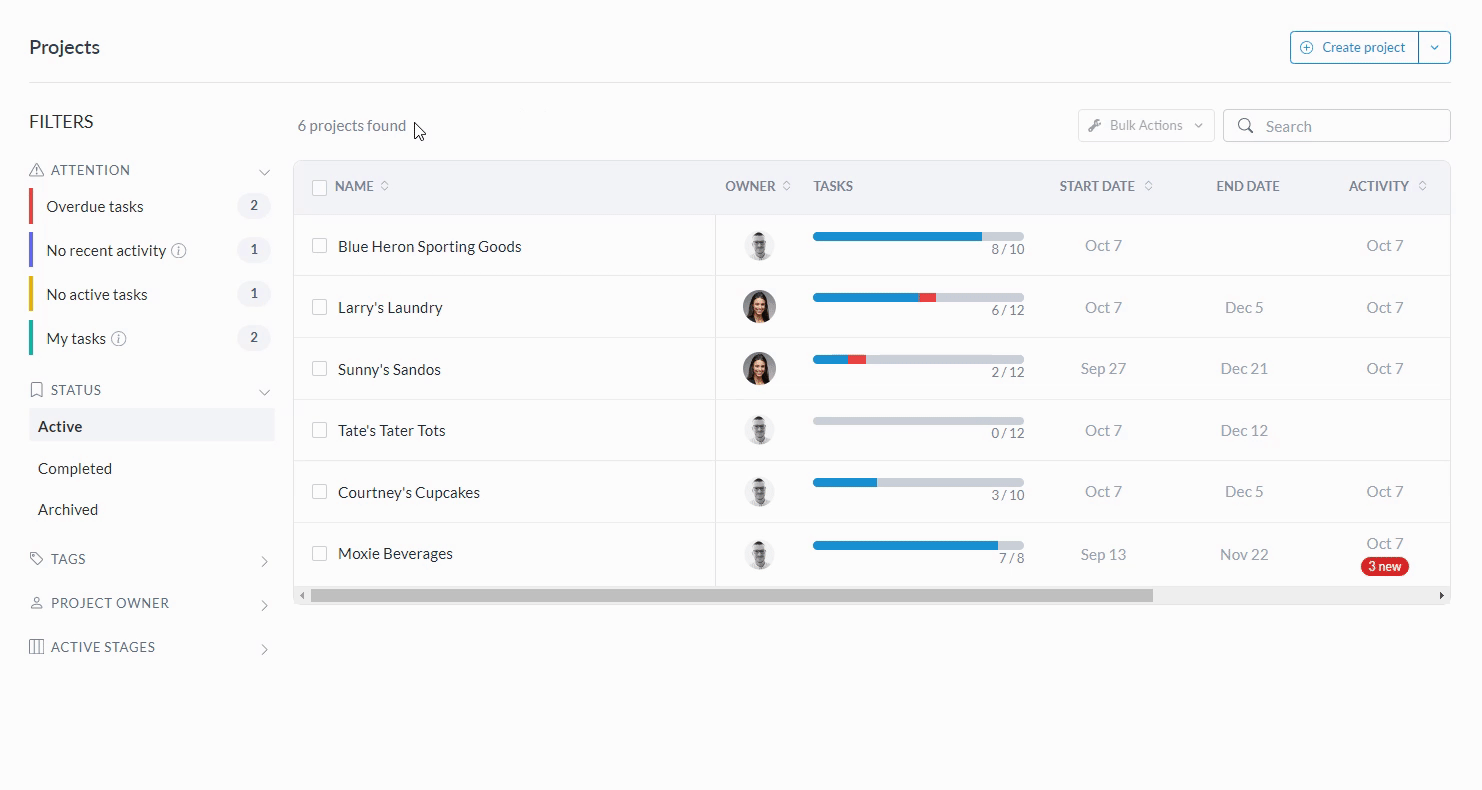The height and width of the screenshot is (790, 1482).
Task: Check the Blue Heron Sporting Goods checkbox
Action: (320, 246)
